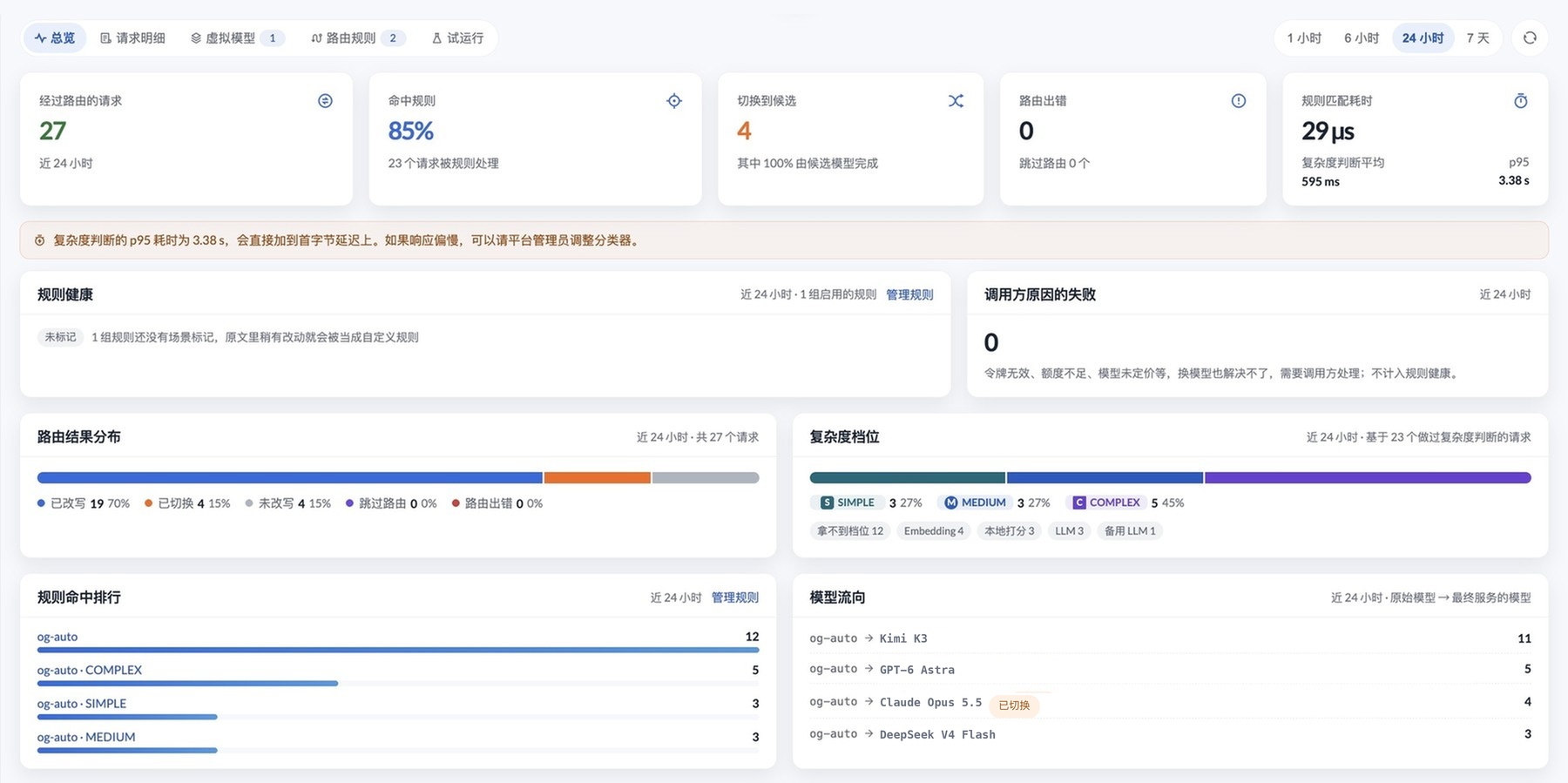Open the 总览 tab
The width and height of the screenshot is (1568, 783).
[x=54, y=37]
